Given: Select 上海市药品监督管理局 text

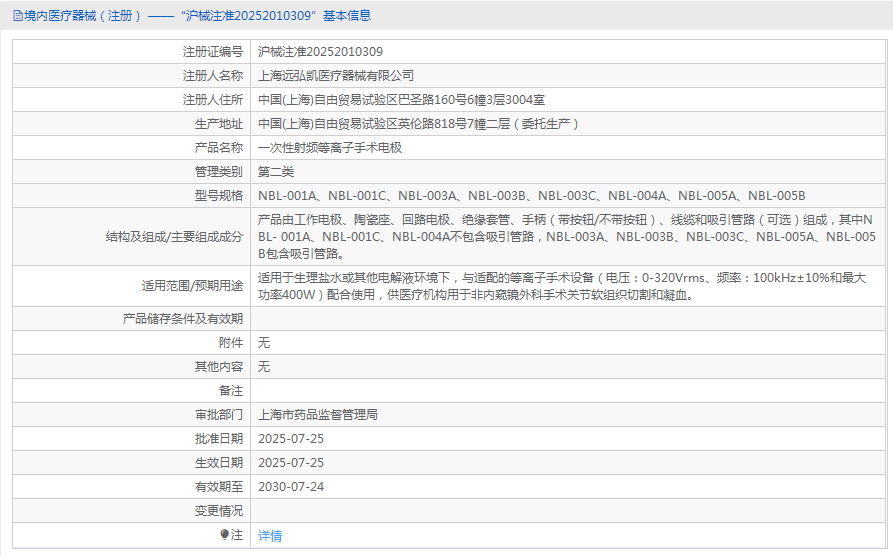Looking at the screenshot, I should pyautogui.click(x=318, y=415).
